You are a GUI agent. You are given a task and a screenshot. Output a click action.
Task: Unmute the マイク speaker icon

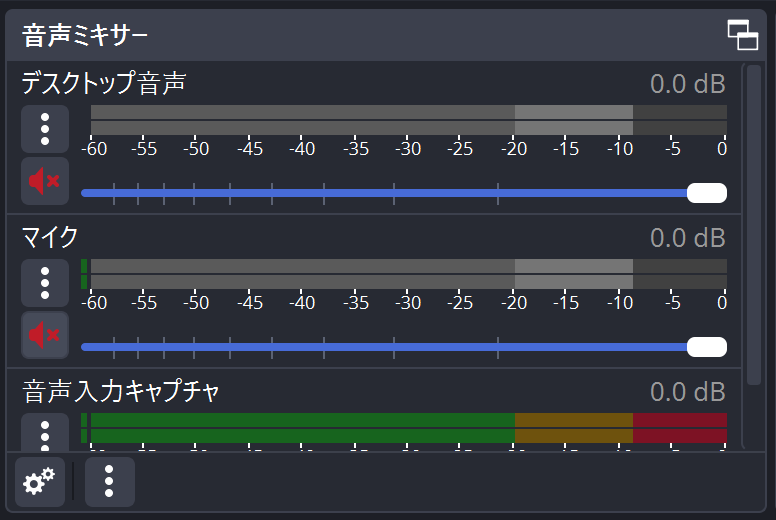pyautogui.click(x=45, y=335)
